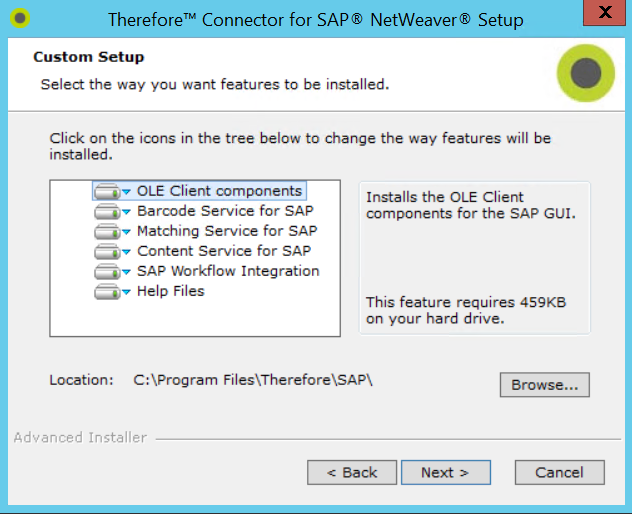Click the Therefore logo in the header

pos(585,73)
